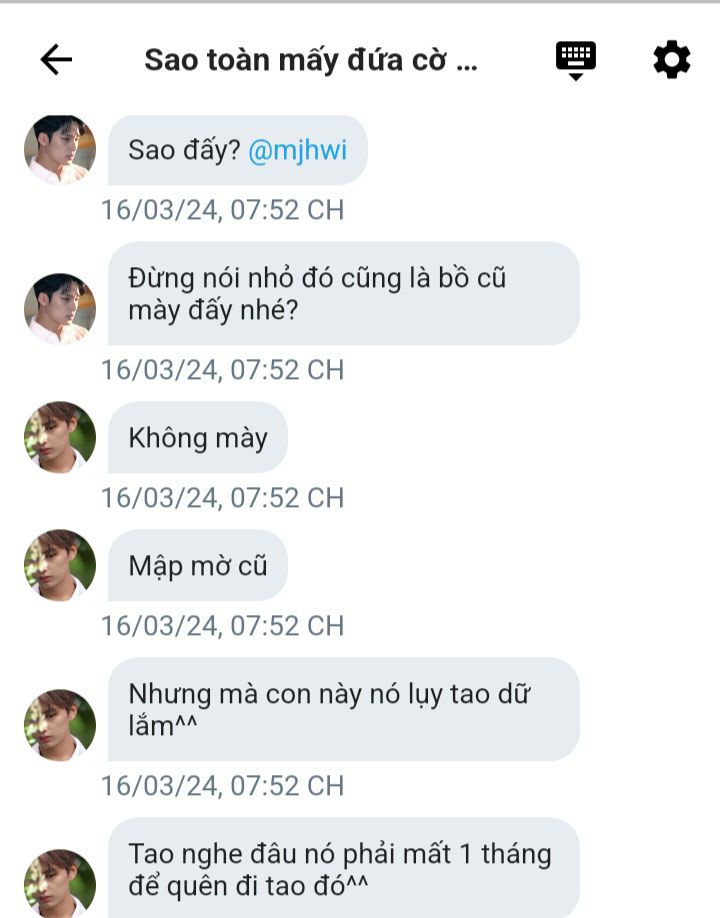This screenshot has height=918, width=720.
Task: Tap timestamp under the 'Mập mờ cũ' message
Action: 222,625
